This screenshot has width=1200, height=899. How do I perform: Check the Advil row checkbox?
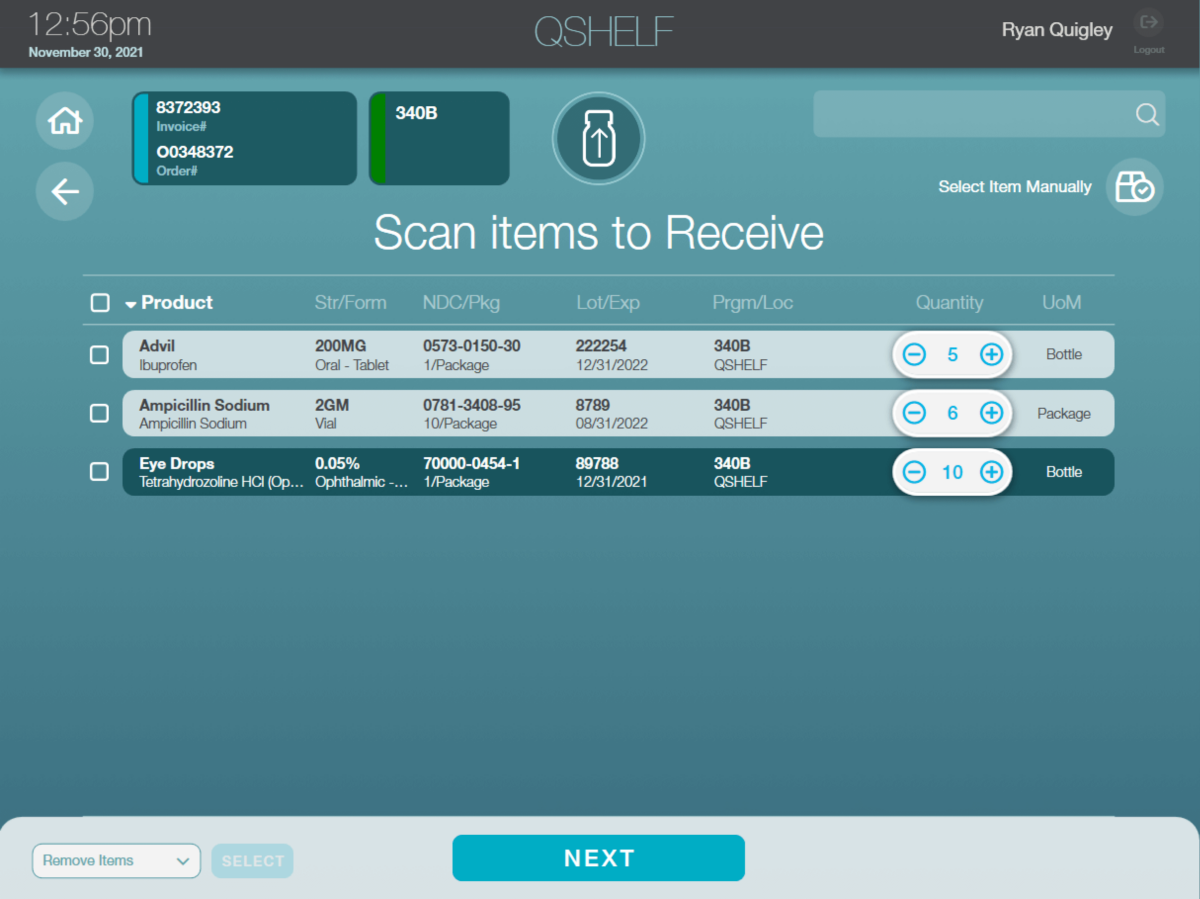click(x=99, y=354)
